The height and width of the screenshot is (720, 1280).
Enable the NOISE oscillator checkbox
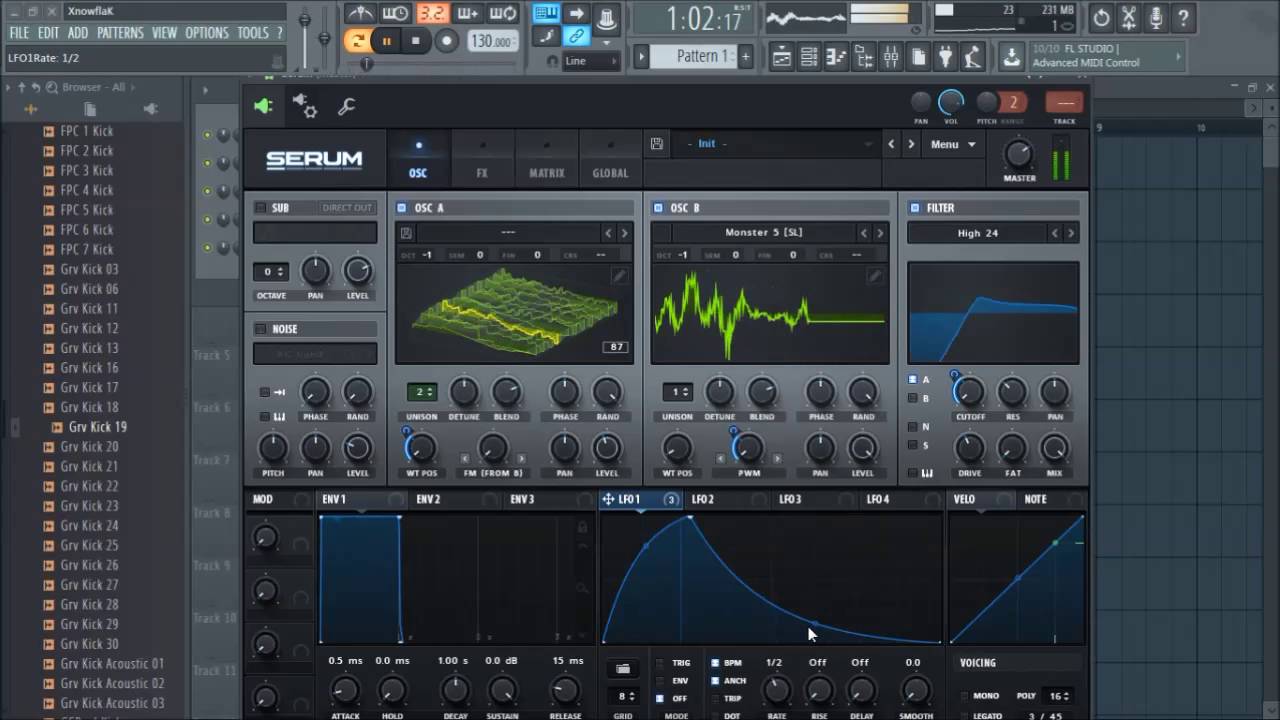pyautogui.click(x=260, y=329)
